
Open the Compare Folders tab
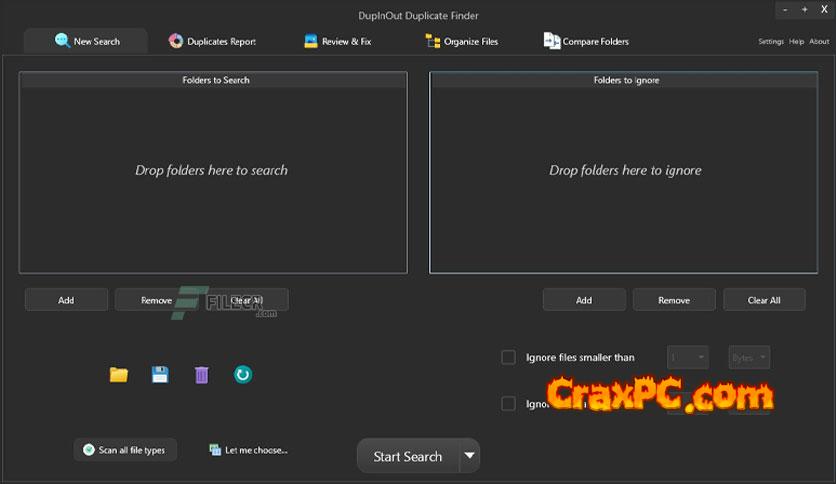(586, 41)
